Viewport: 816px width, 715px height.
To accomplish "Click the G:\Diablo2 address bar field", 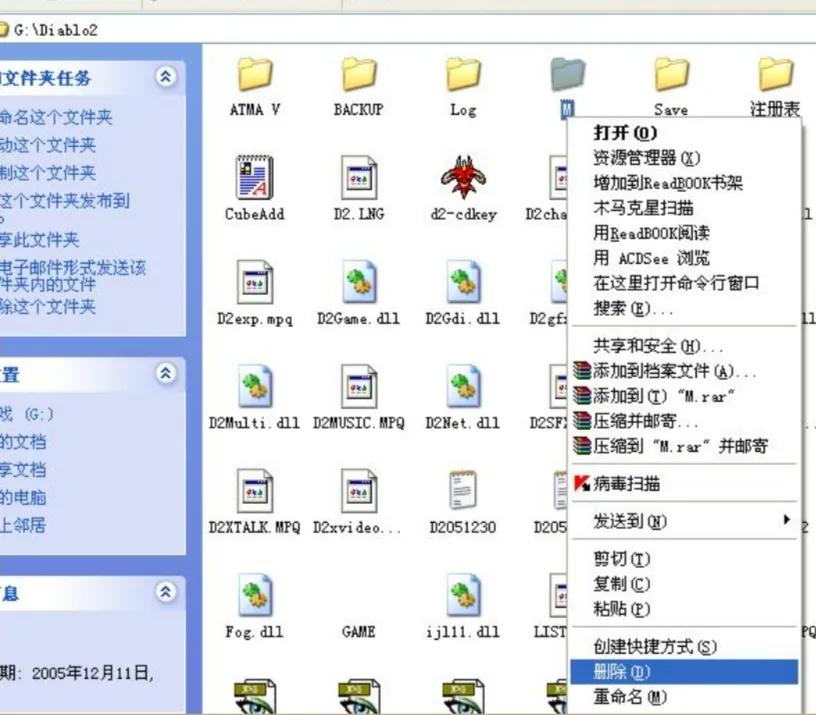I will 408,30.
